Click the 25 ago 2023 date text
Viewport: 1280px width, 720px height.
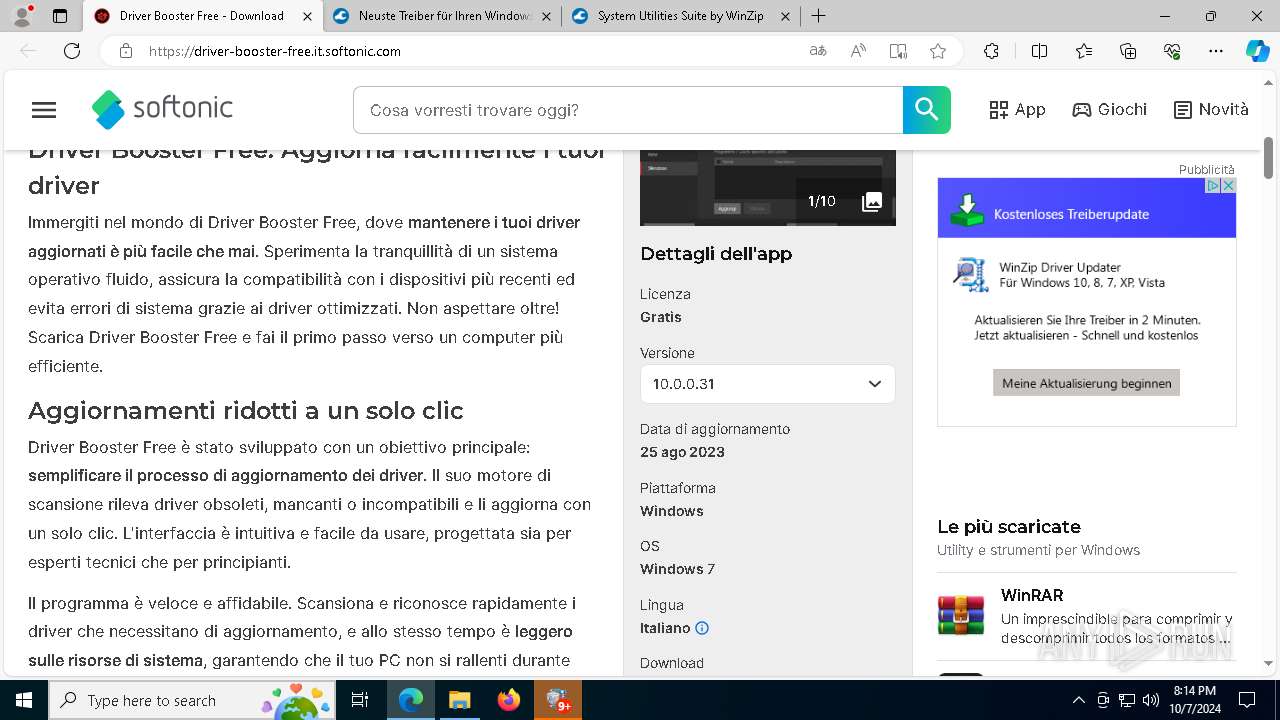coord(683,452)
